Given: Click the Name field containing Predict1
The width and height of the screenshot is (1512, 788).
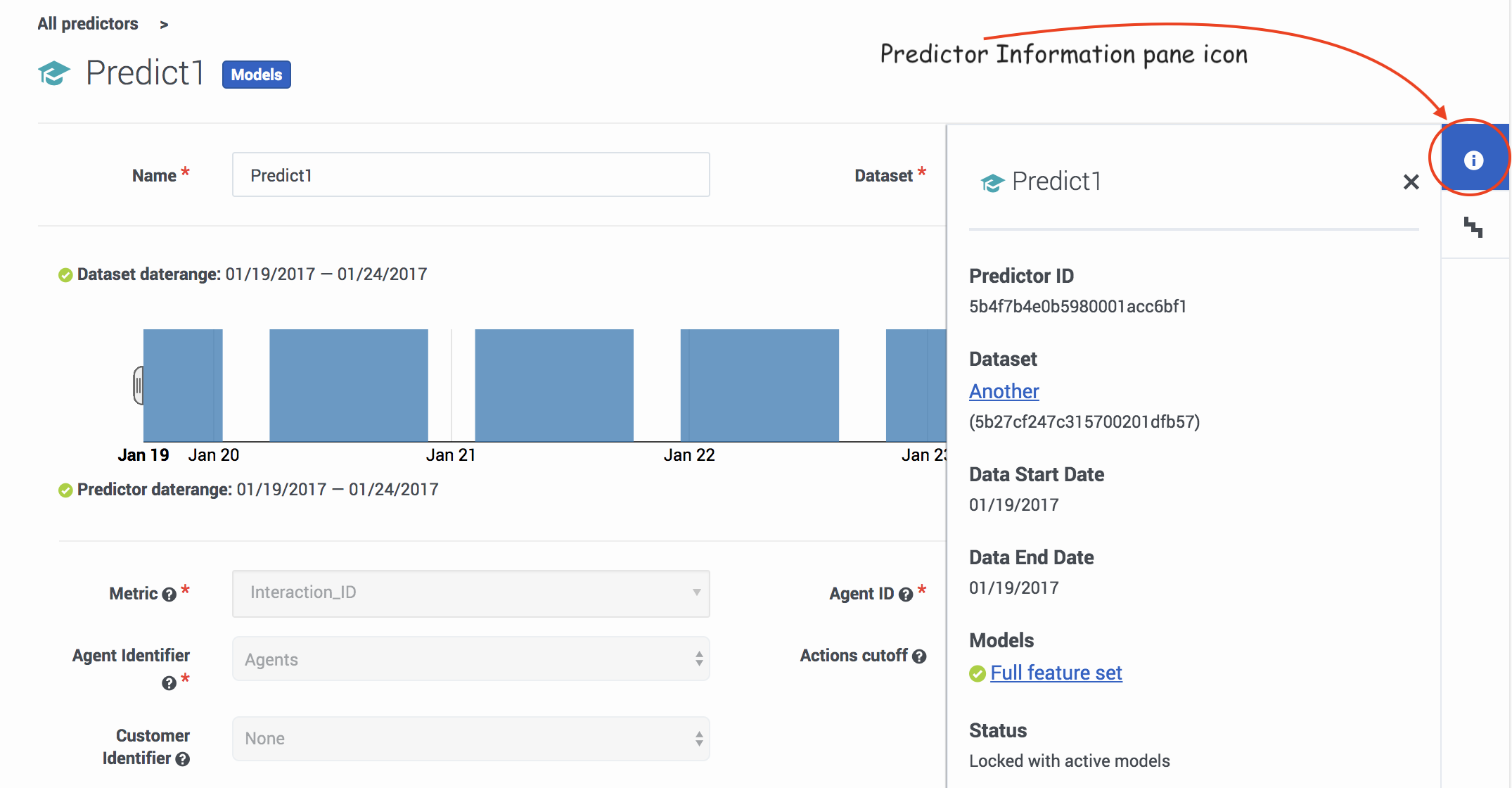Looking at the screenshot, I should pyautogui.click(x=471, y=174).
